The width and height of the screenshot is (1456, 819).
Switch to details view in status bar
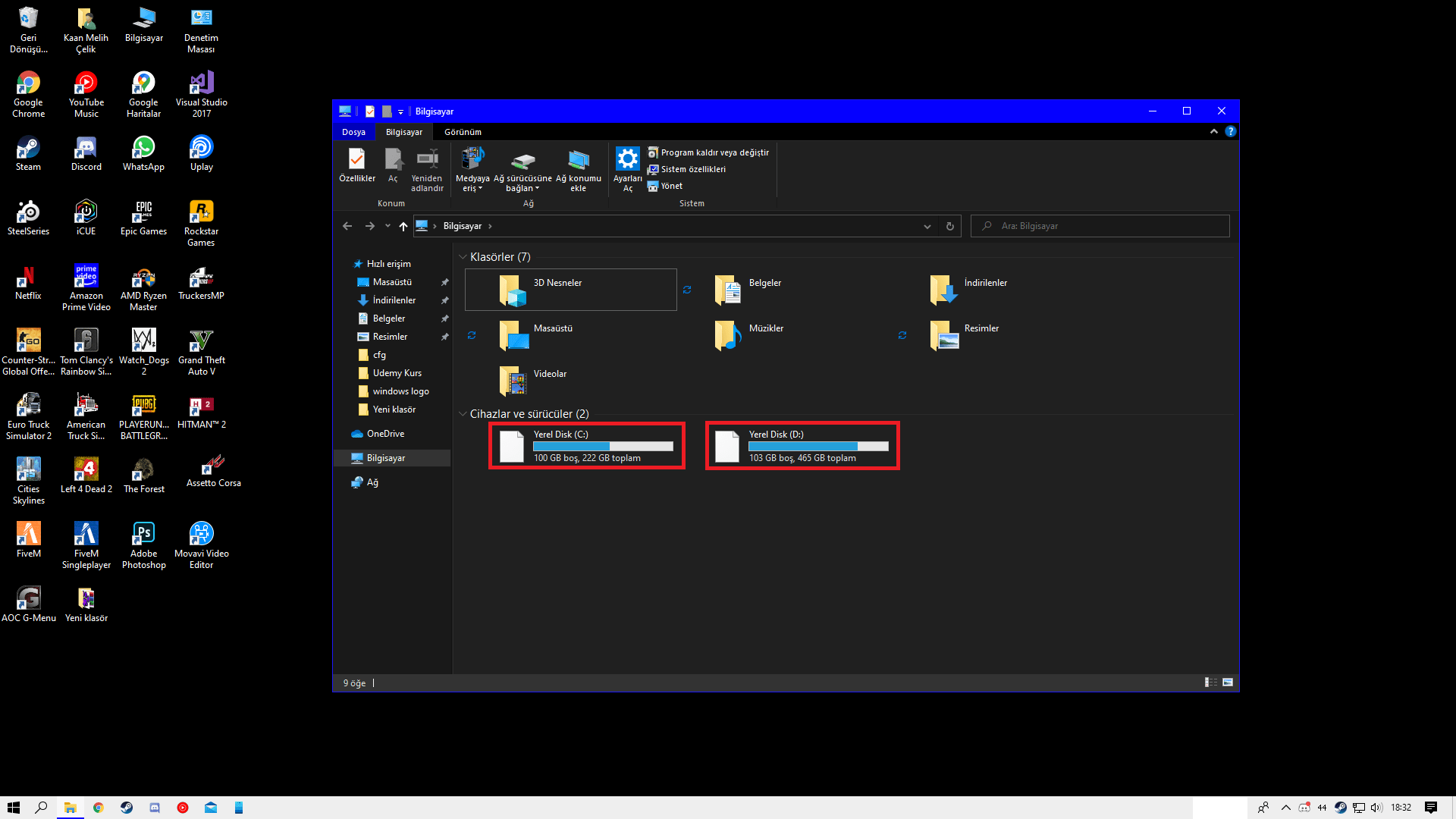click(x=1210, y=682)
